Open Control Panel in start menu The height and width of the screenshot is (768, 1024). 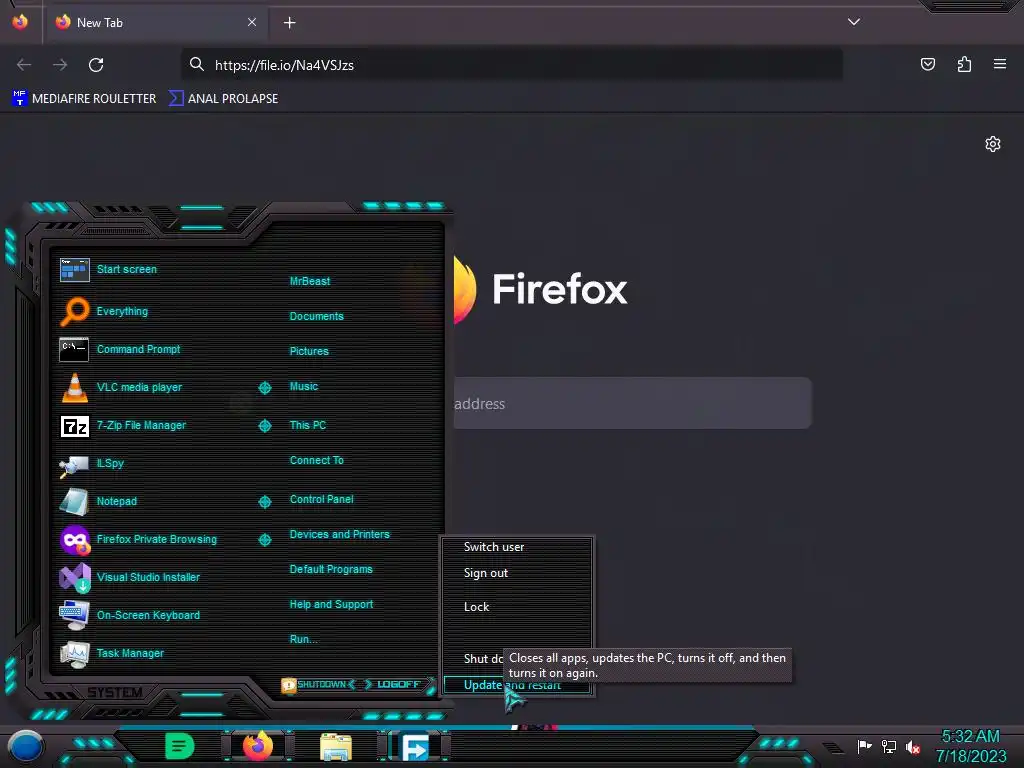pyautogui.click(x=321, y=500)
